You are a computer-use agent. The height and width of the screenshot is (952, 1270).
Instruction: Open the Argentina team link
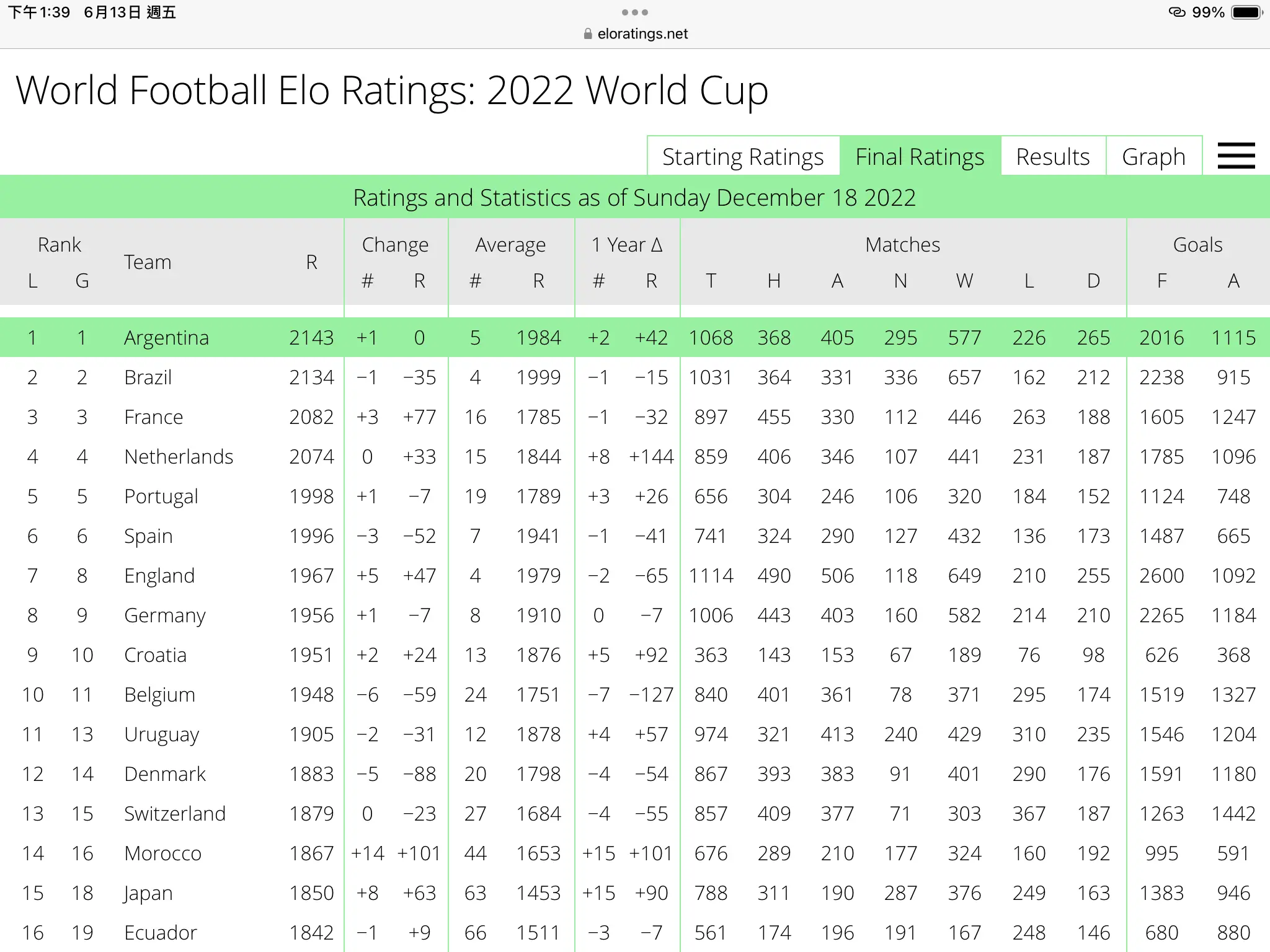[x=166, y=338]
